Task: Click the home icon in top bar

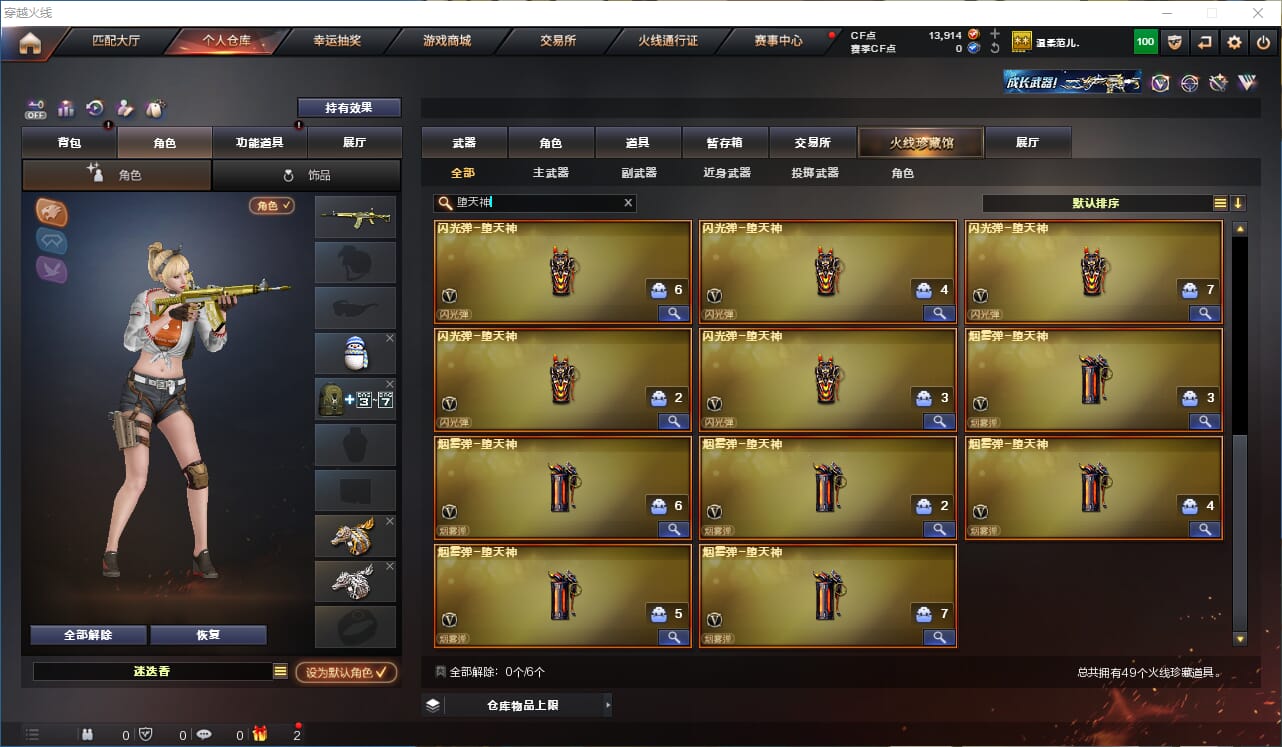Action: coord(30,42)
